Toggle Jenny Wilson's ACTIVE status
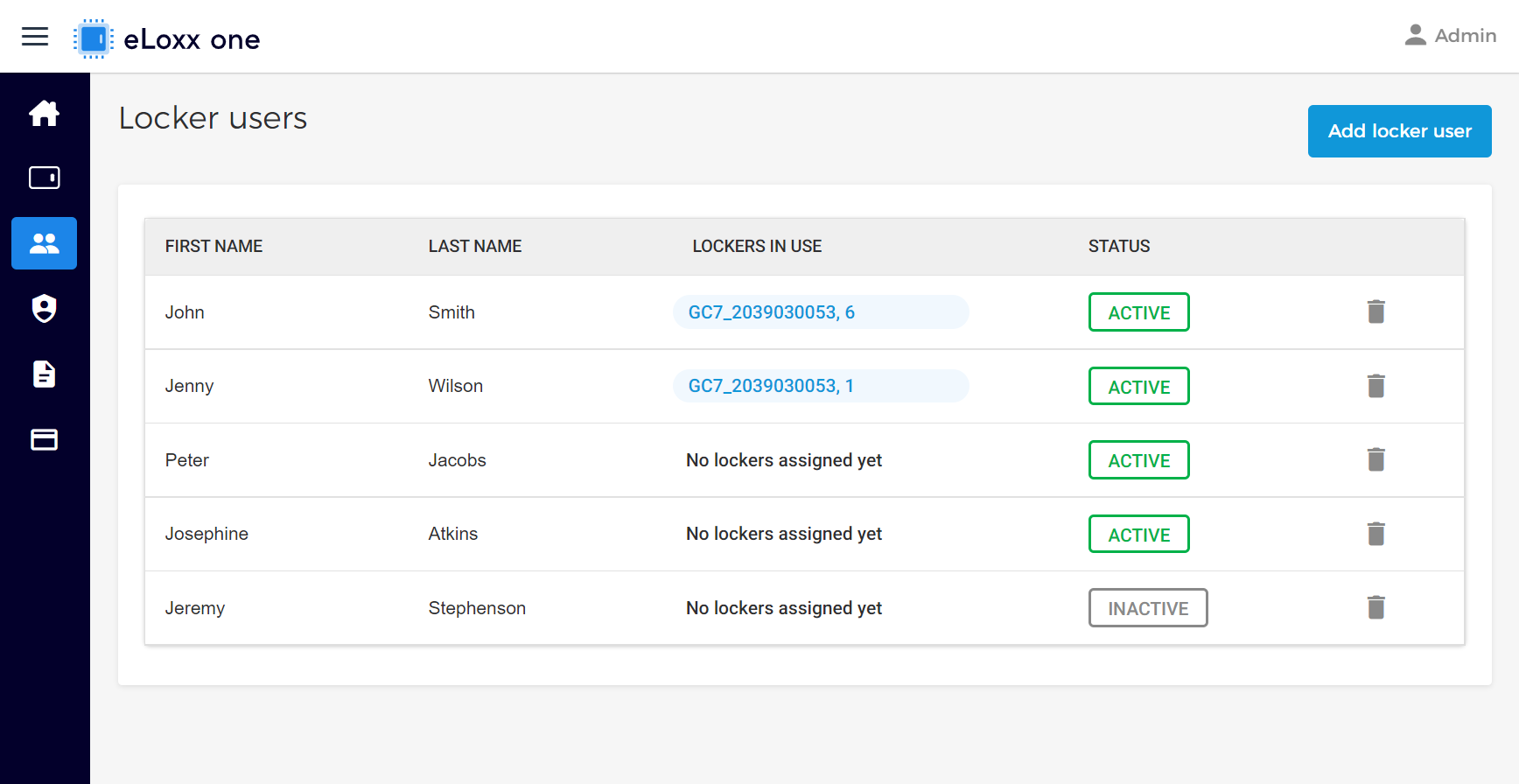 1138,386
